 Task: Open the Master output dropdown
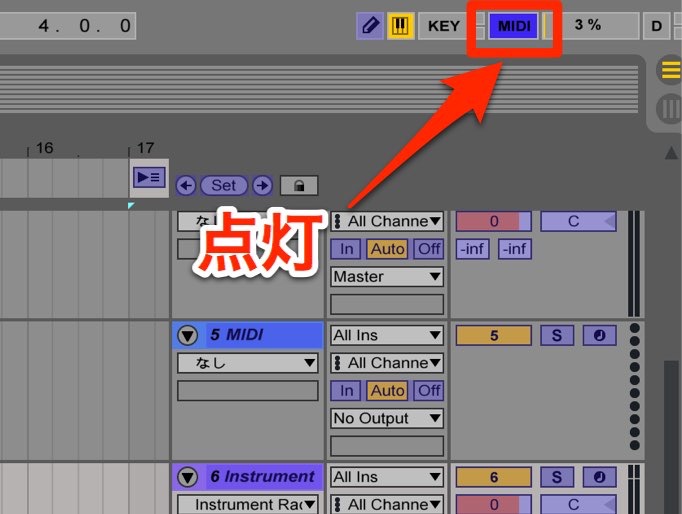coord(387,277)
